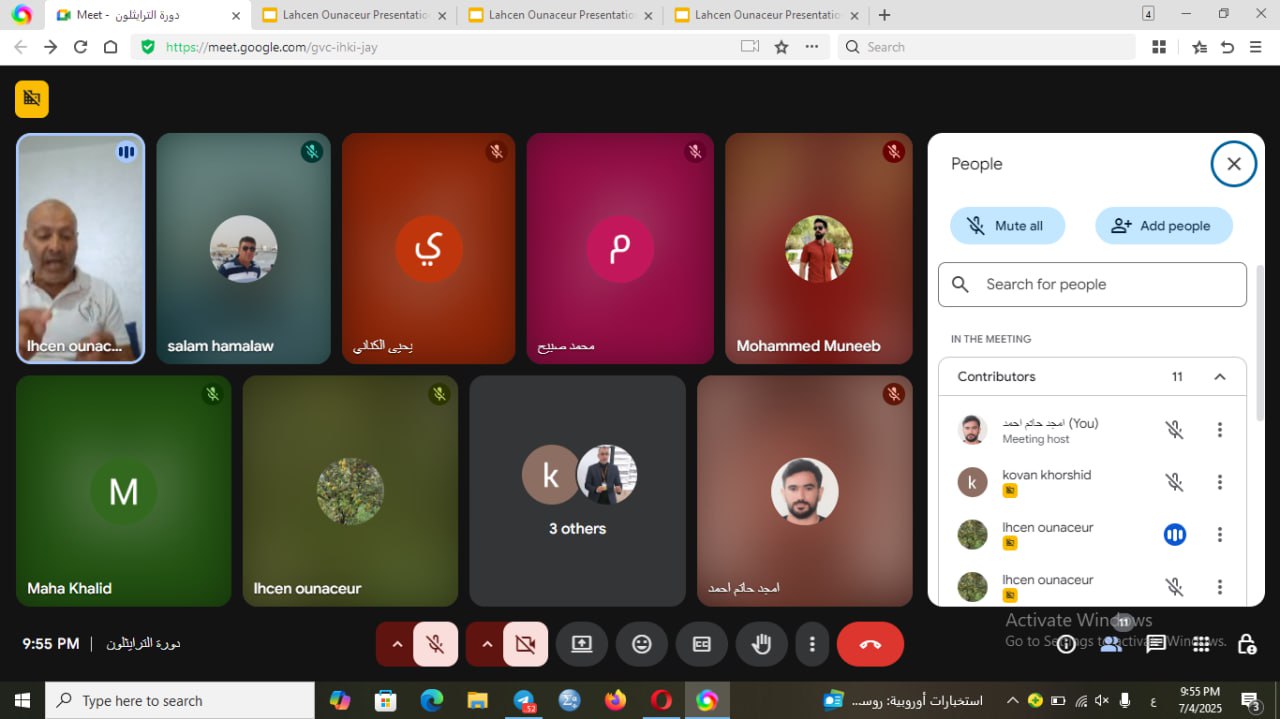Expand video settings arrow beside camera button

click(x=487, y=644)
